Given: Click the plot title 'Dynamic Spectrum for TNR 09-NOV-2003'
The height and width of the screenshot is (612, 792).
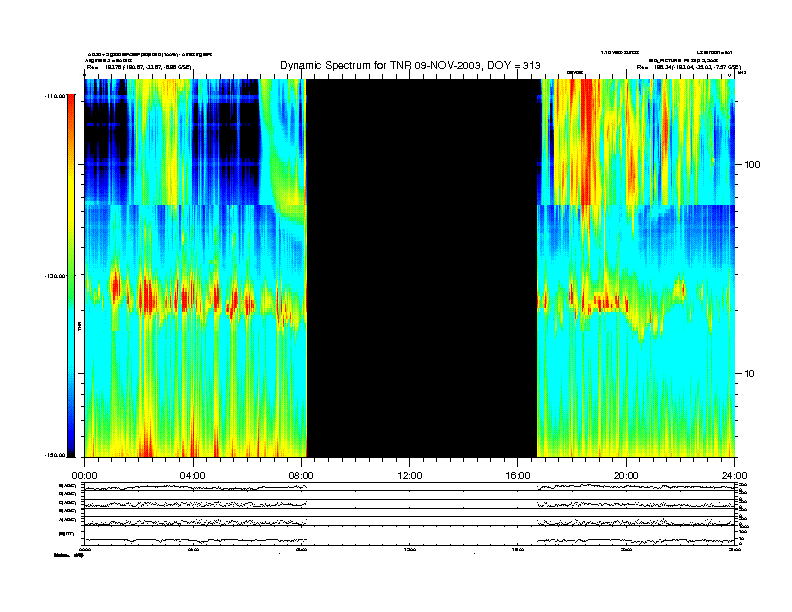Looking at the screenshot, I should pos(410,65).
